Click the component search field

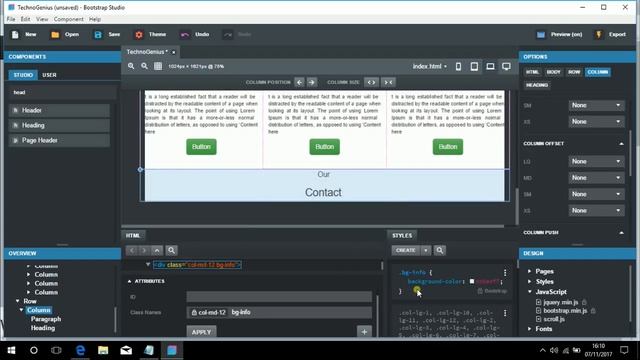[62, 92]
